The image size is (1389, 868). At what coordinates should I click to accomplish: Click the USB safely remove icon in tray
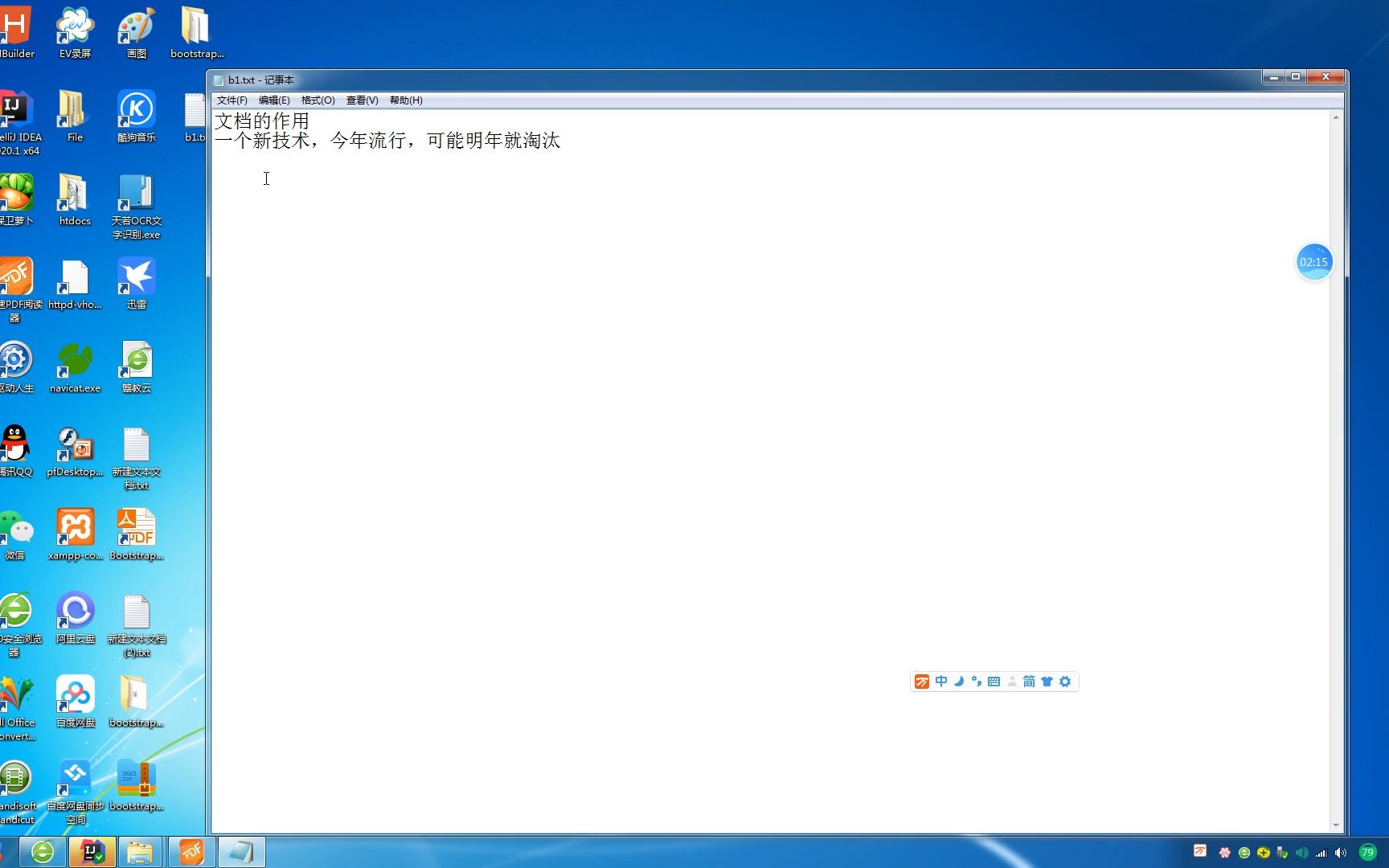coord(1282,853)
